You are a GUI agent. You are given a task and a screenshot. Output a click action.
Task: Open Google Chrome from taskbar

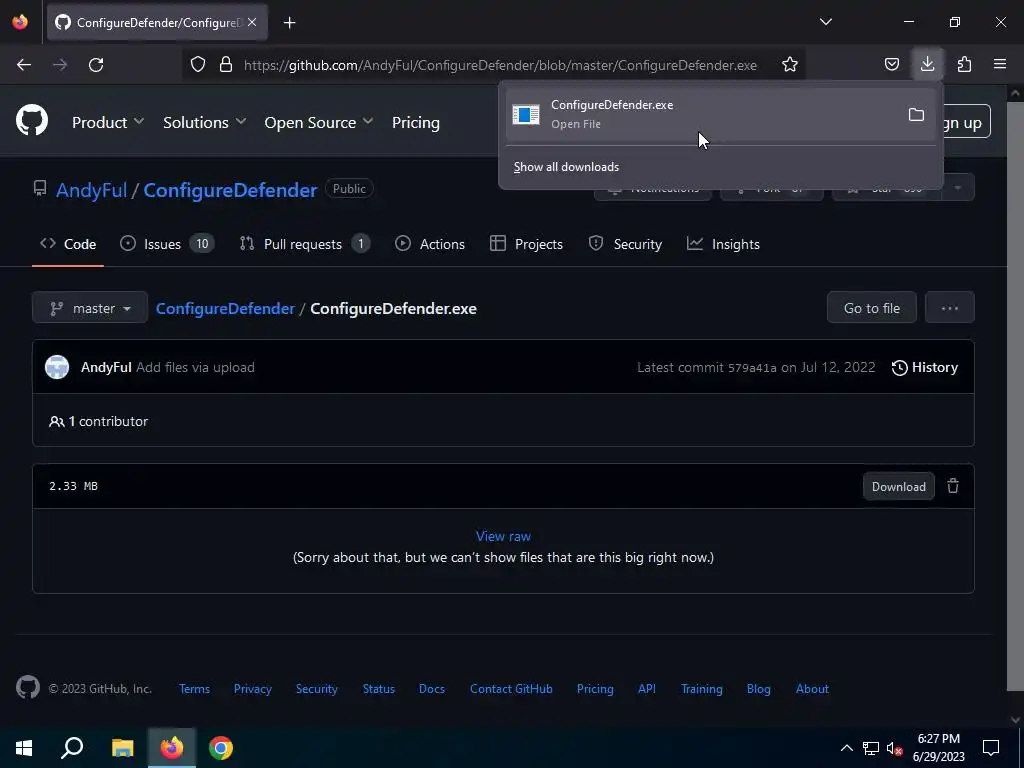pyautogui.click(x=221, y=747)
